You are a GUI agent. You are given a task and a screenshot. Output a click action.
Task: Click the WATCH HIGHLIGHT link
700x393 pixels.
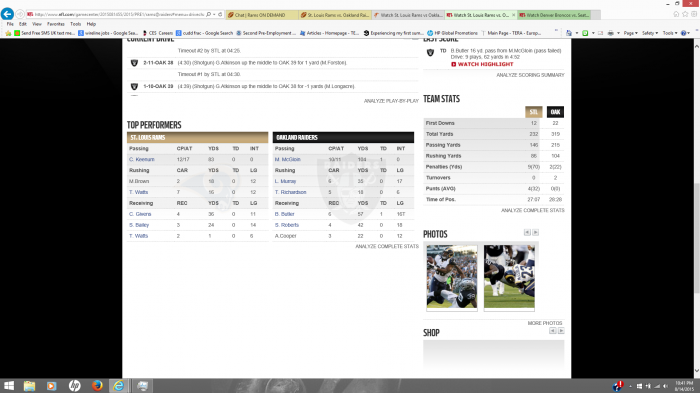[485, 64]
